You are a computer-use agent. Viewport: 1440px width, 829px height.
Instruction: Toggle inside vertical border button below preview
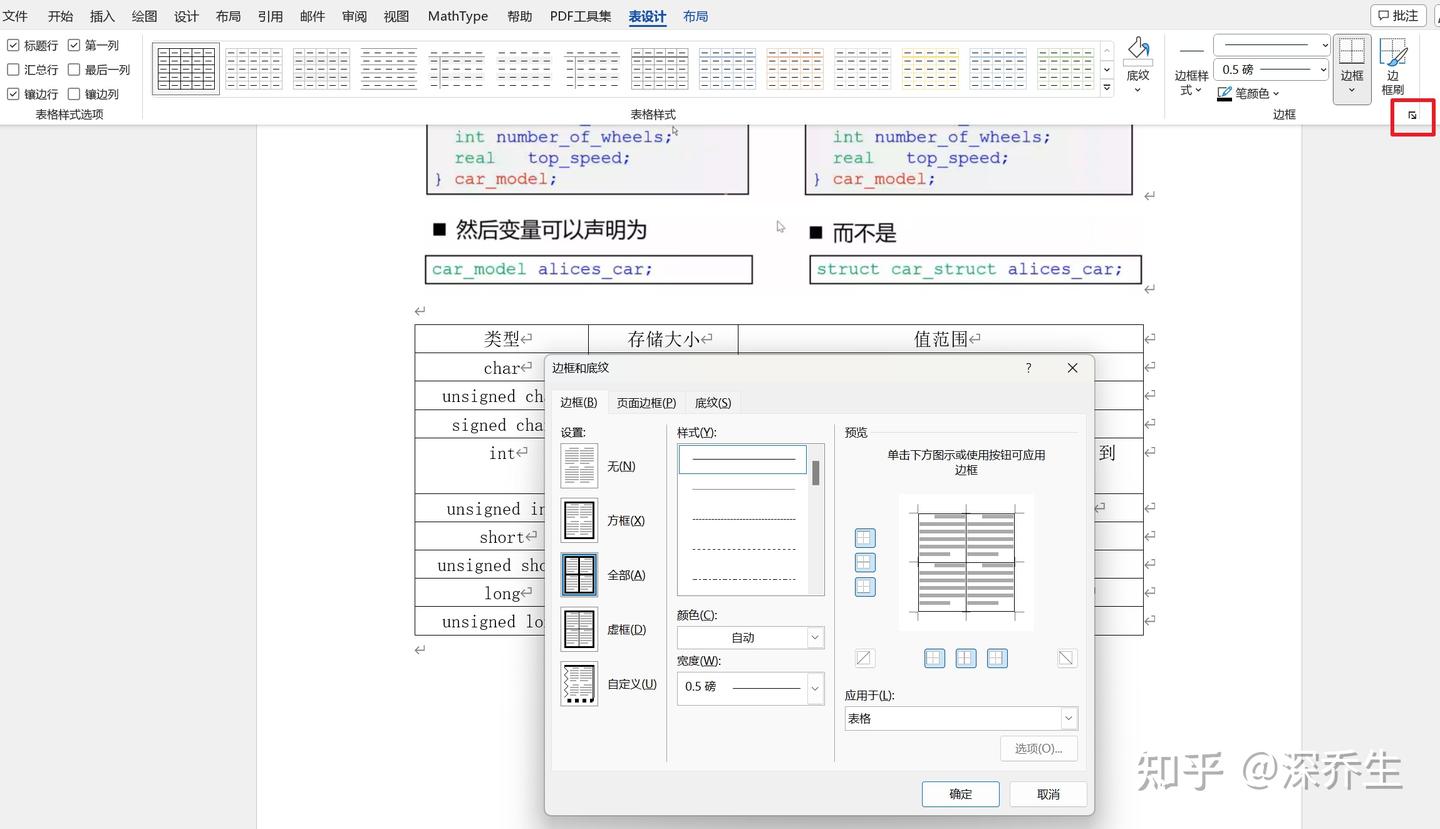(x=966, y=658)
